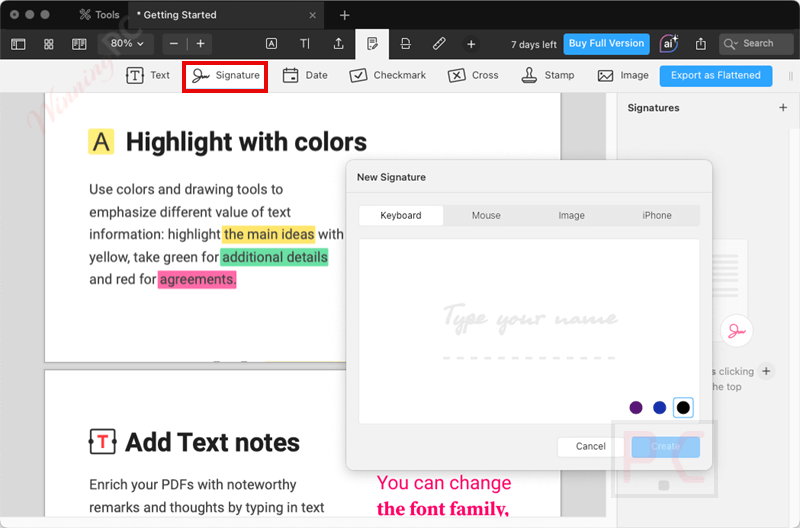800x528 pixels.
Task: Click the Type your name field
Action: [x=529, y=319]
